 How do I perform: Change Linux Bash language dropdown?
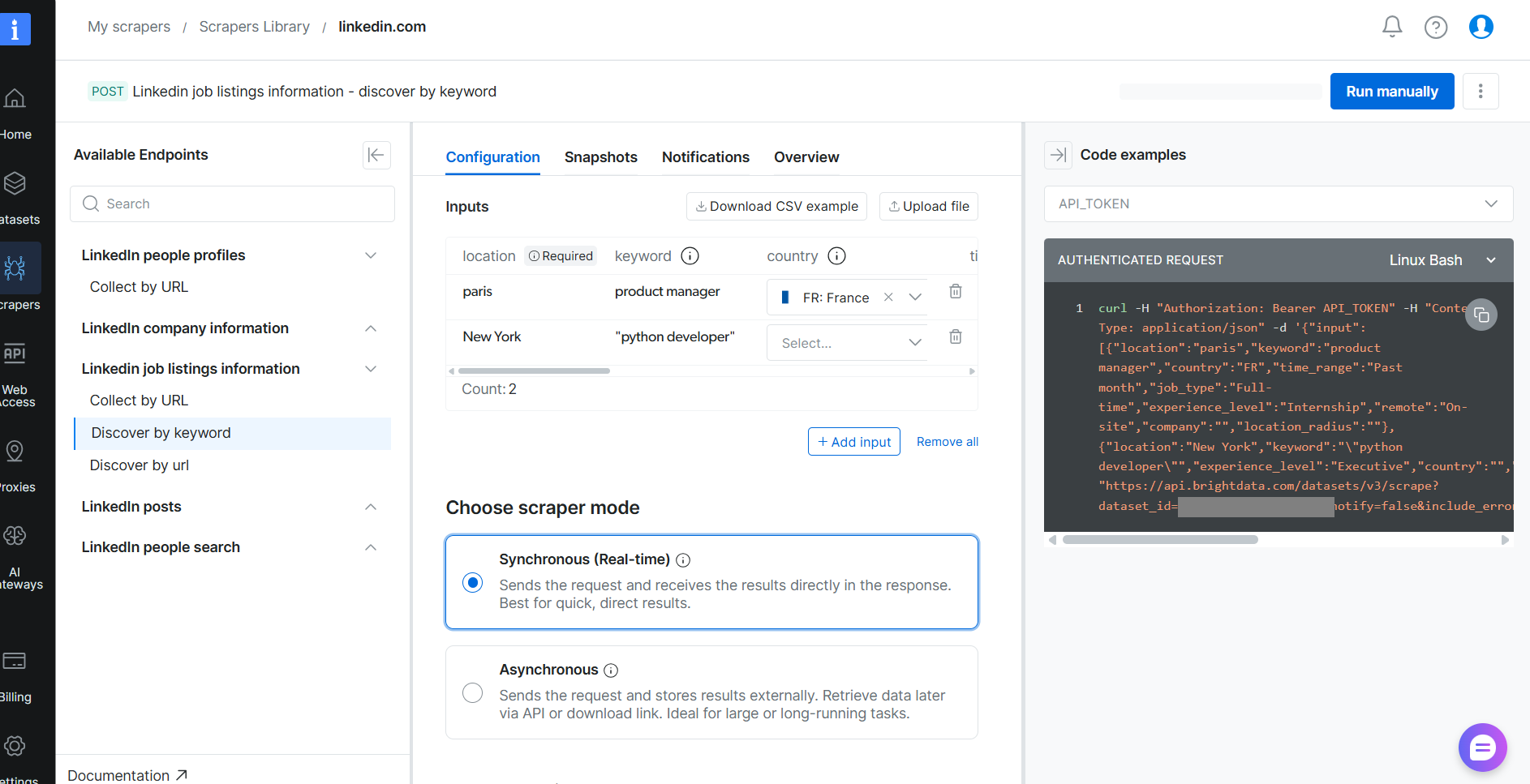click(x=1442, y=260)
